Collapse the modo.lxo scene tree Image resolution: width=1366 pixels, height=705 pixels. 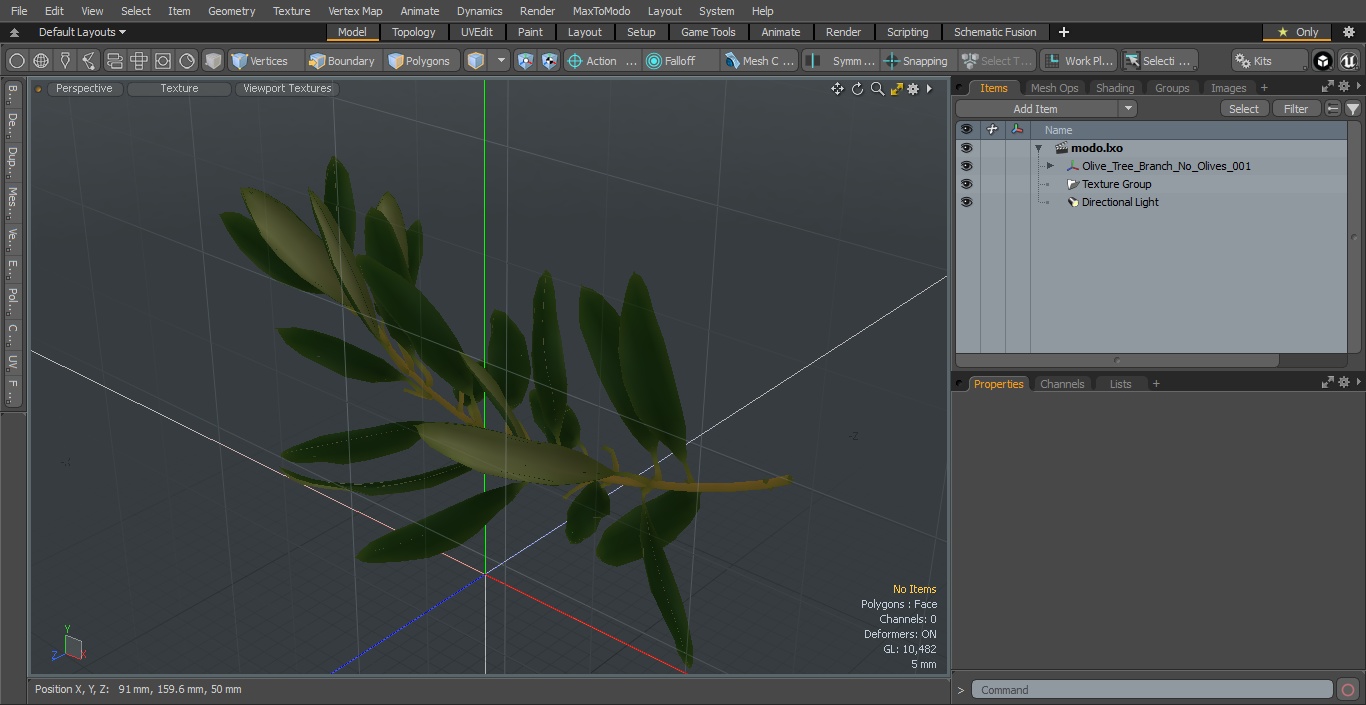click(x=1039, y=148)
